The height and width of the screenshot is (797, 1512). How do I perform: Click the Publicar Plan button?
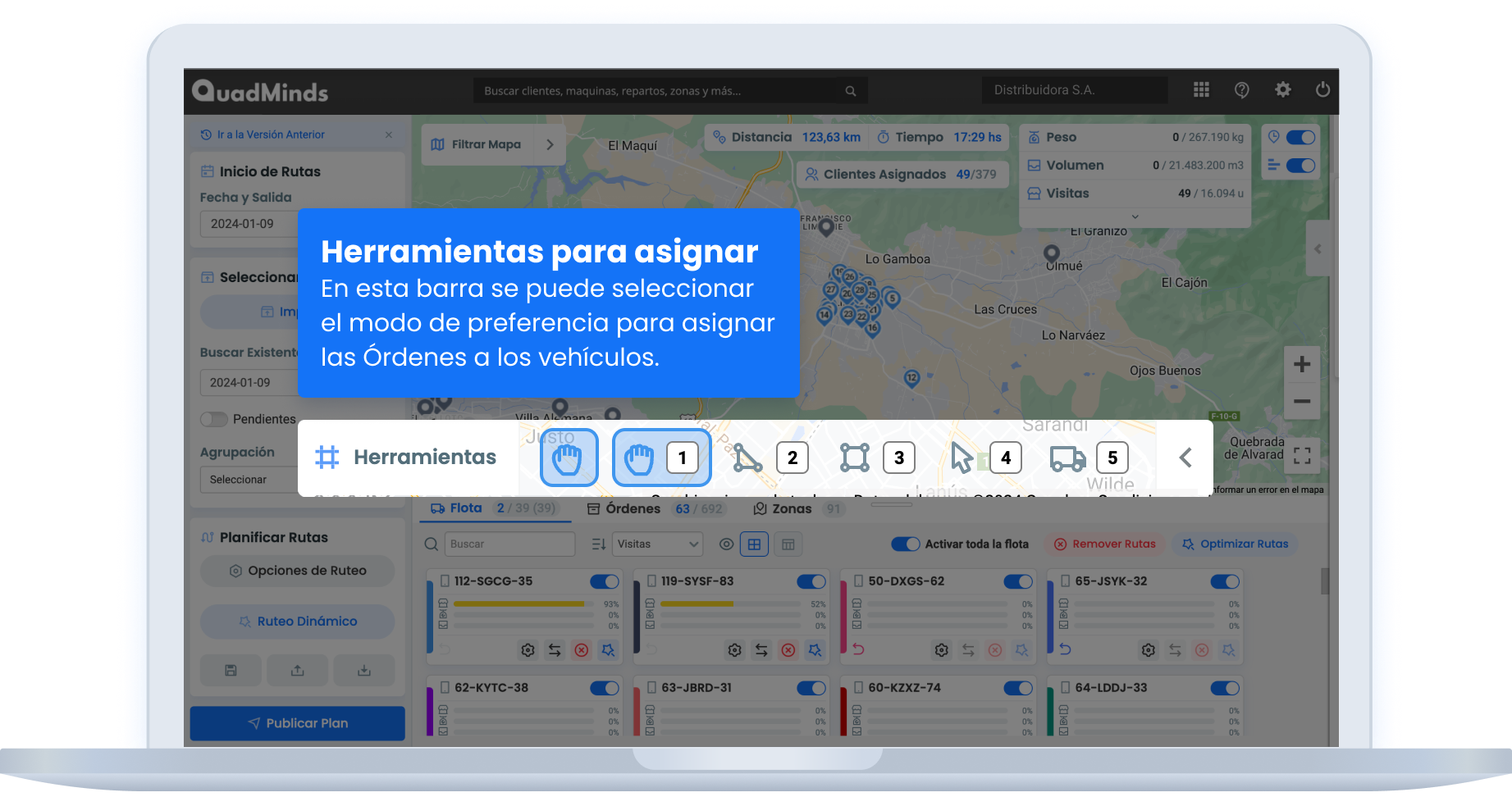coord(297,722)
